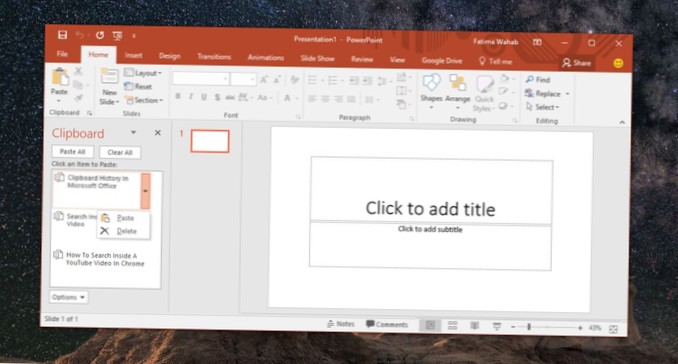Collapse the ribbon with the chevron

(x=622, y=122)
